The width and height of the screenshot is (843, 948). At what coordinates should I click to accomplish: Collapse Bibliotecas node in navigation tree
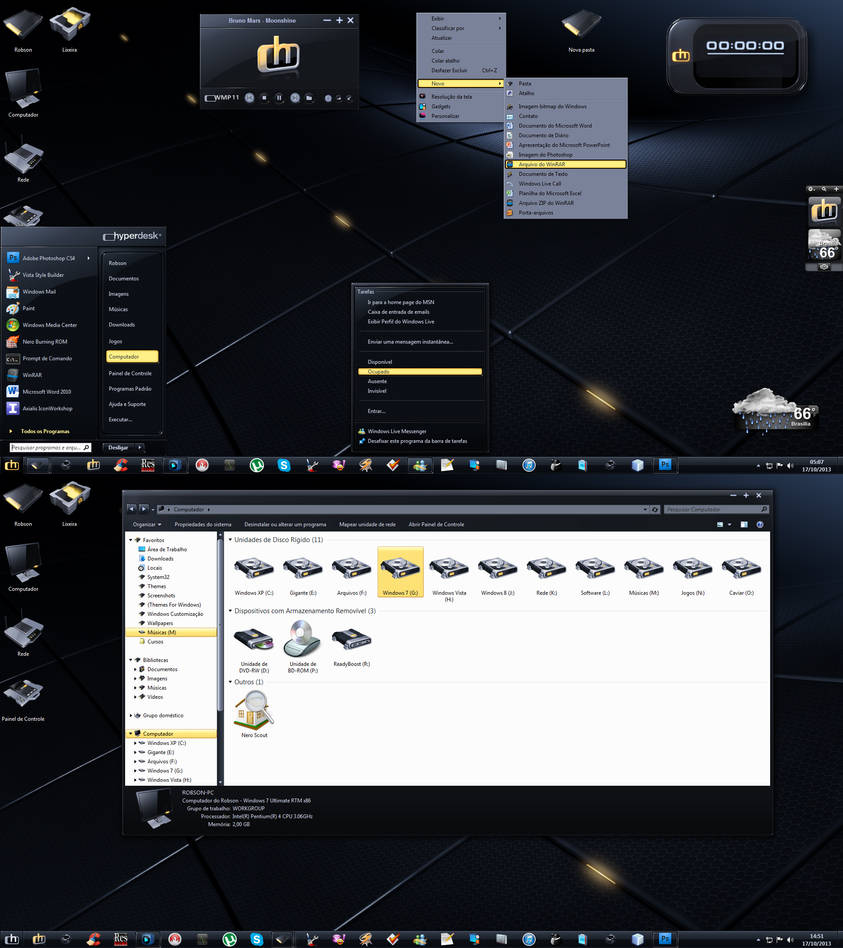pyautogui.click(x=131, y=660)
